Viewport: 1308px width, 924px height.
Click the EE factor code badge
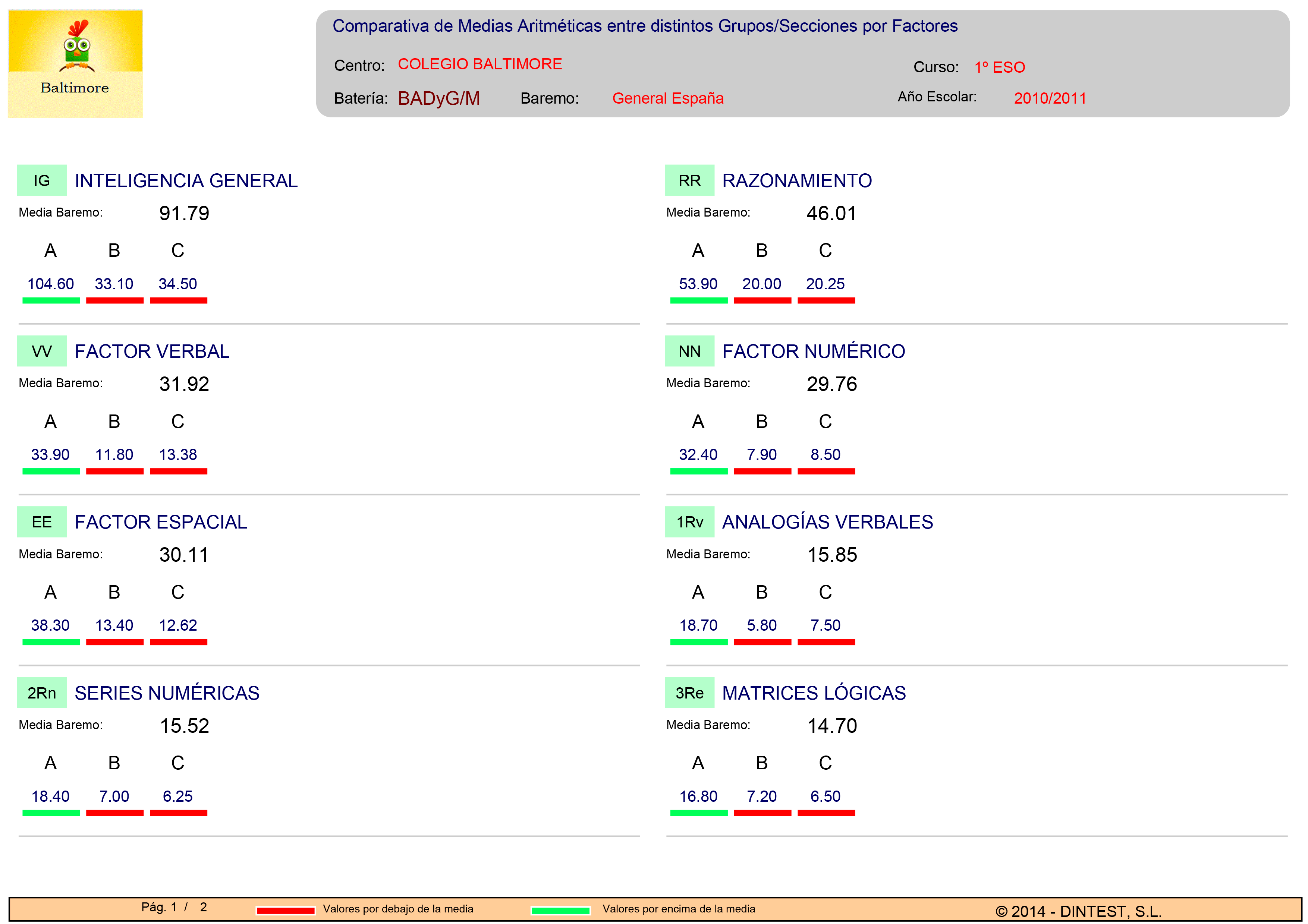42,522
